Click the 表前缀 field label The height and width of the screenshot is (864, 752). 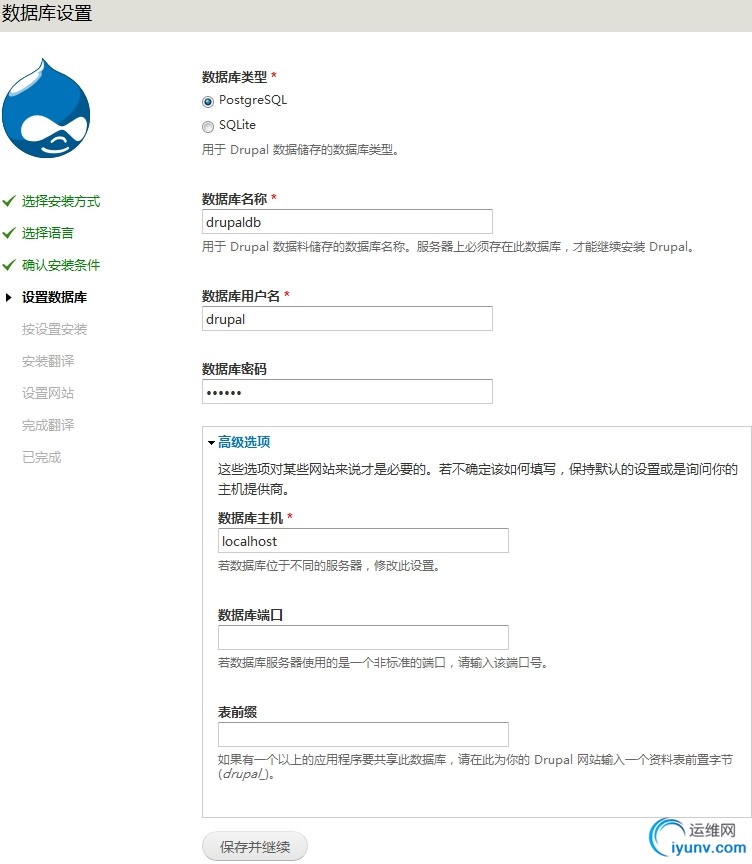(237, 712)
